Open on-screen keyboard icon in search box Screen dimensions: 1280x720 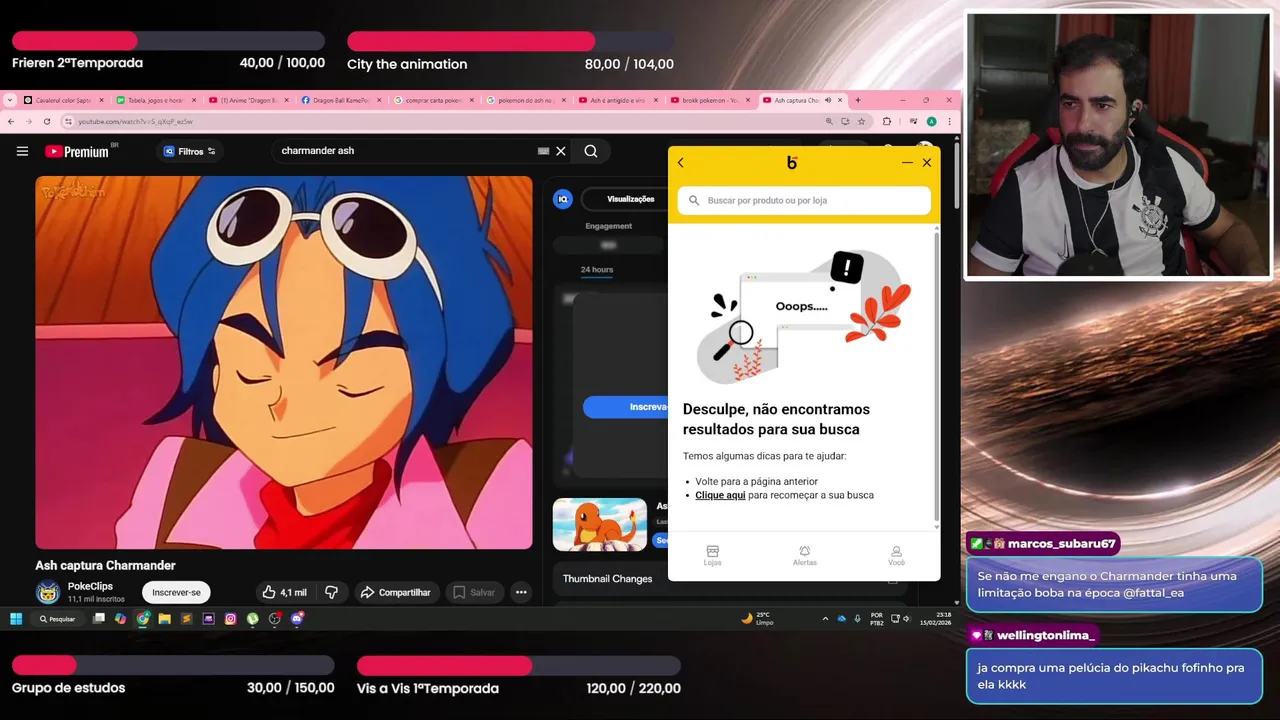coord(543,151)
